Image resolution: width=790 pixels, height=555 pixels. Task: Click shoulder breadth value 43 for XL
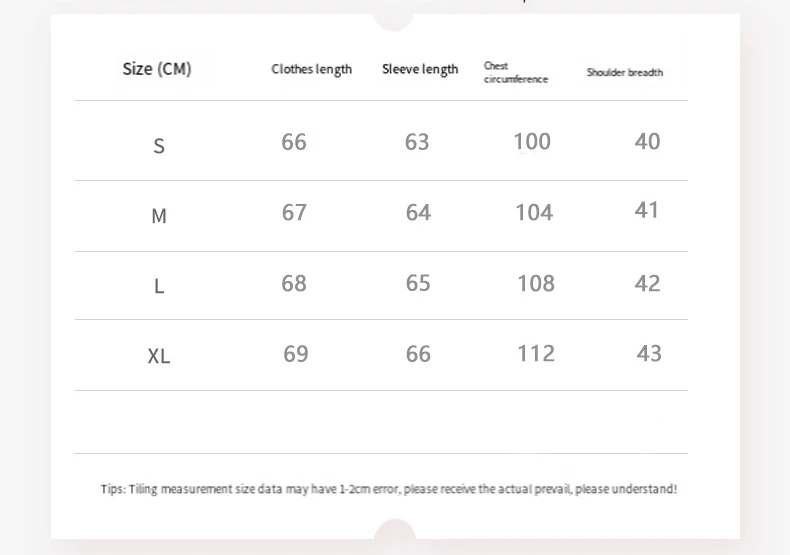pyautogui.click(x=649, y=353)
